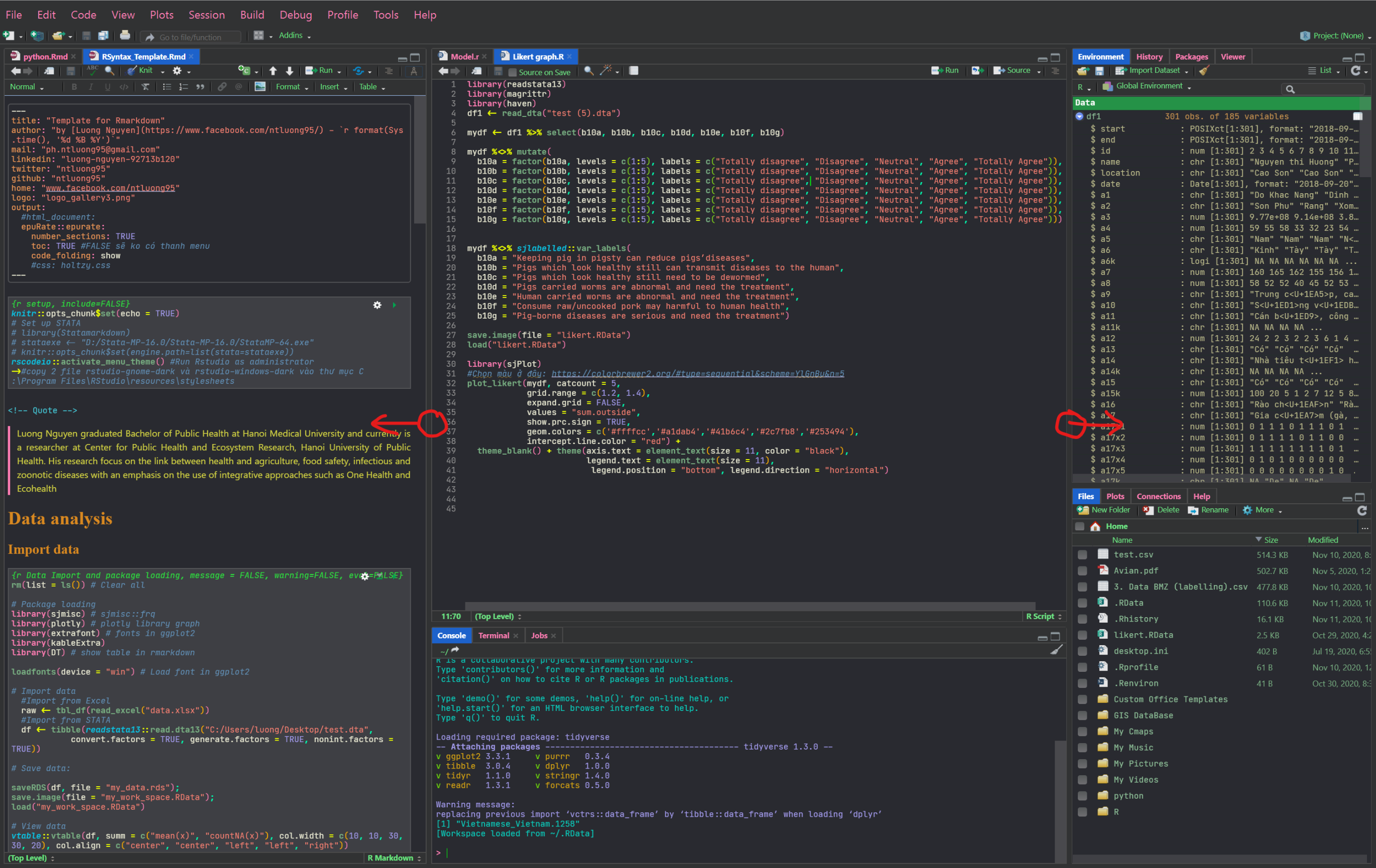Clear workspace objects with the Environment broom icon
The height and width of the screenshot is (868, 1376).
click(x=1204, y=70)
